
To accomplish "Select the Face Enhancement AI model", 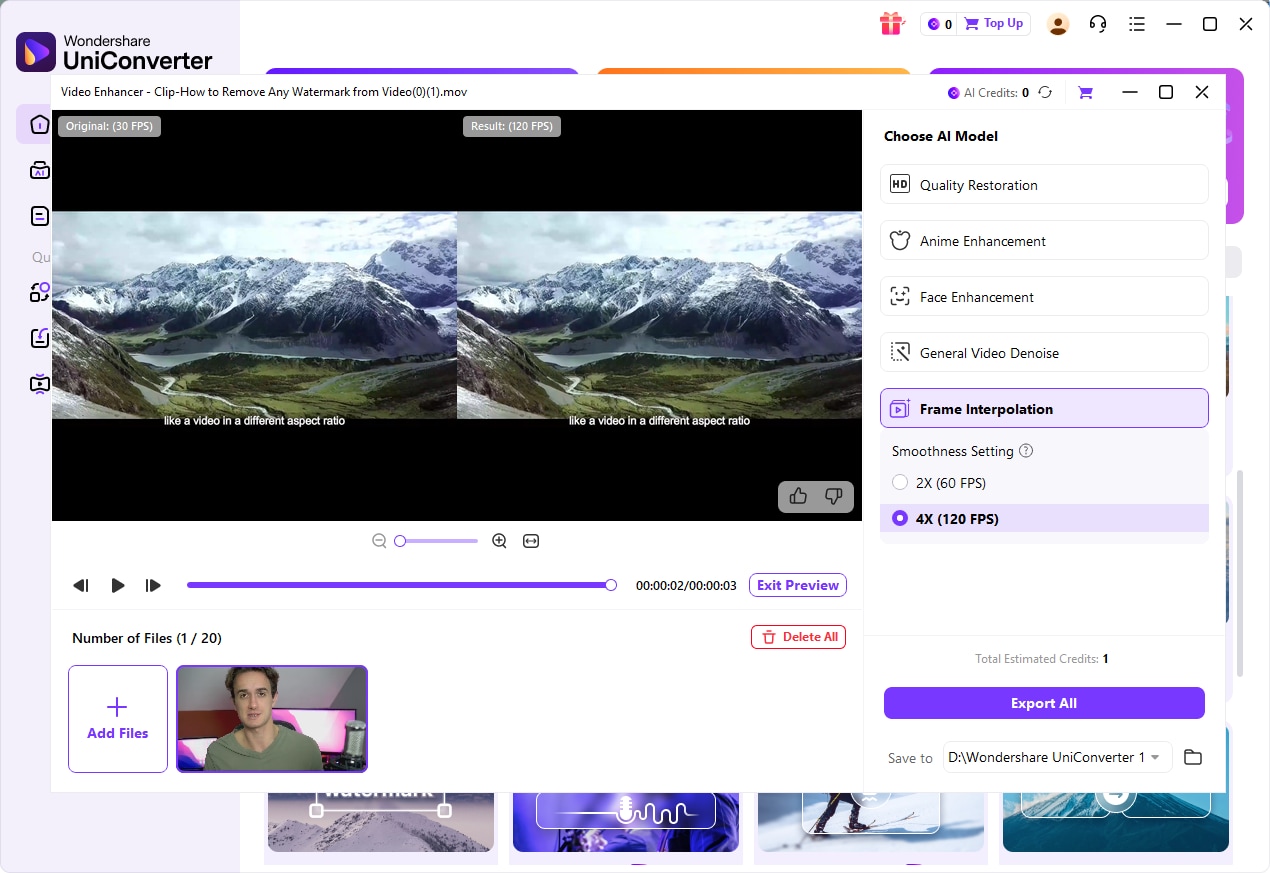I will (x=1044, y=297).
